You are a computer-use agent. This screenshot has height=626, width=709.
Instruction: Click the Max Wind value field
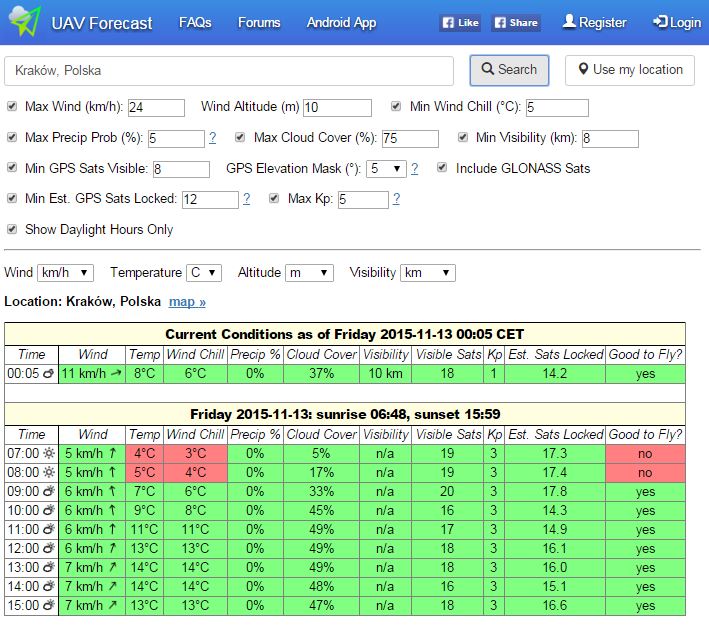pyautogui.click(x=156, y=108)
